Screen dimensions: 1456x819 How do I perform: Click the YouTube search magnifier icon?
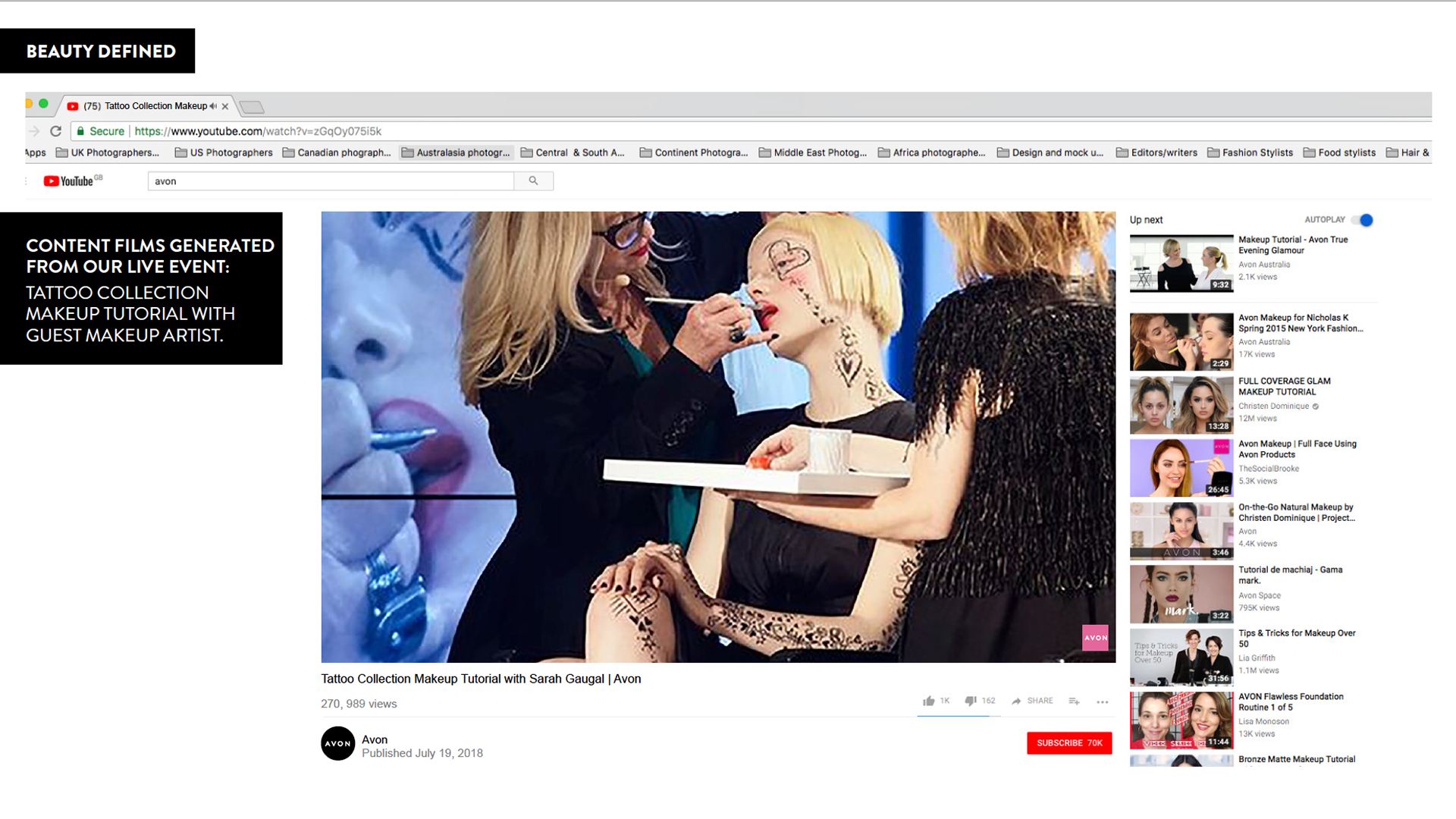[x=533, y=180]
